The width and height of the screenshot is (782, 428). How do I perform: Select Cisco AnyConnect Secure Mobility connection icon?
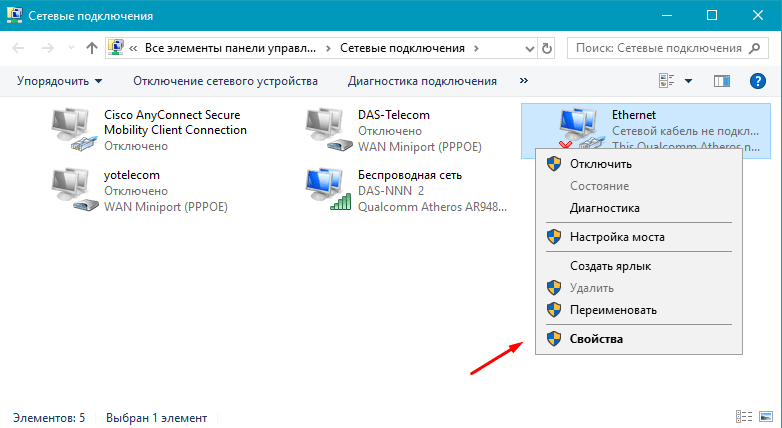[72, 130]
